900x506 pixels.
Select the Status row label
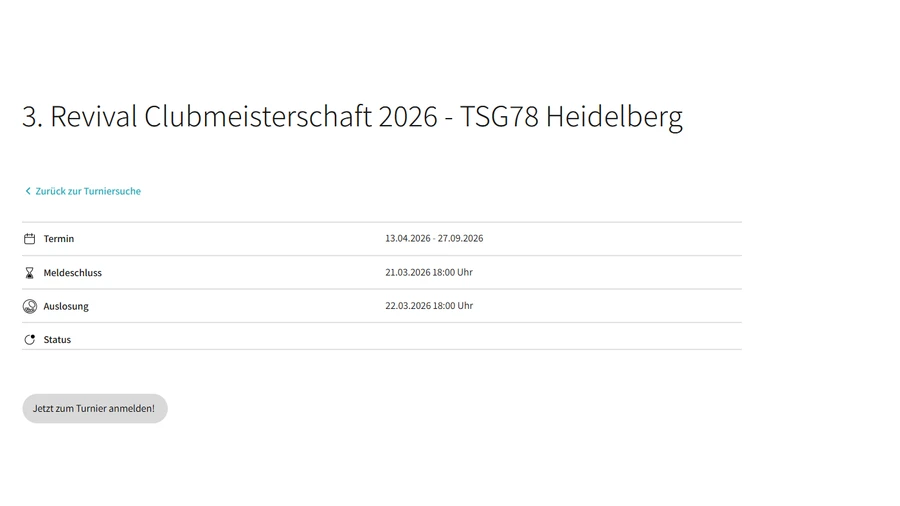coord(57,340)
